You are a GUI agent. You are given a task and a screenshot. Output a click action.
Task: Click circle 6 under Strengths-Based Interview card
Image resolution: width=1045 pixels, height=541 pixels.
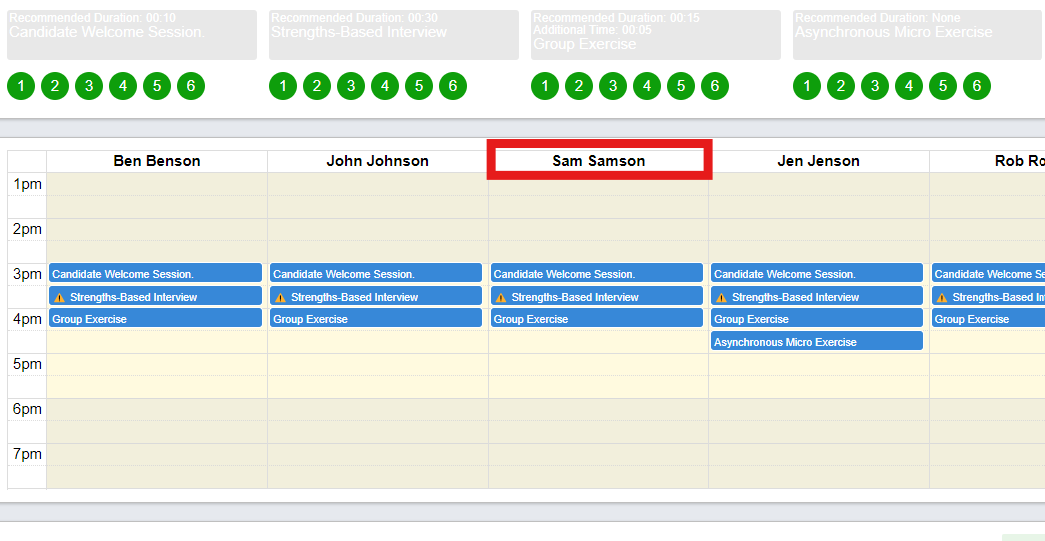453,86
